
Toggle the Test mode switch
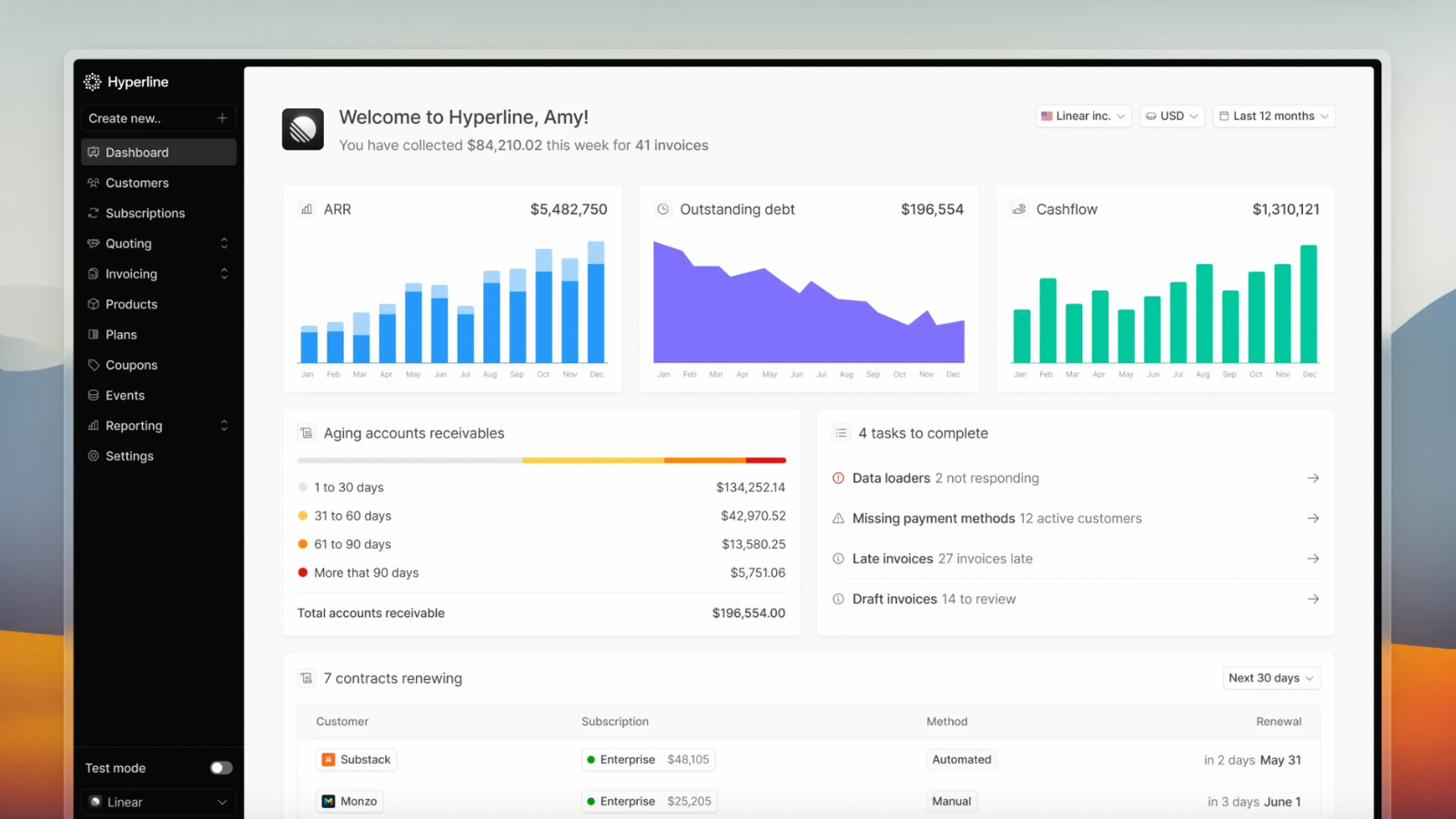click(221, 768)
